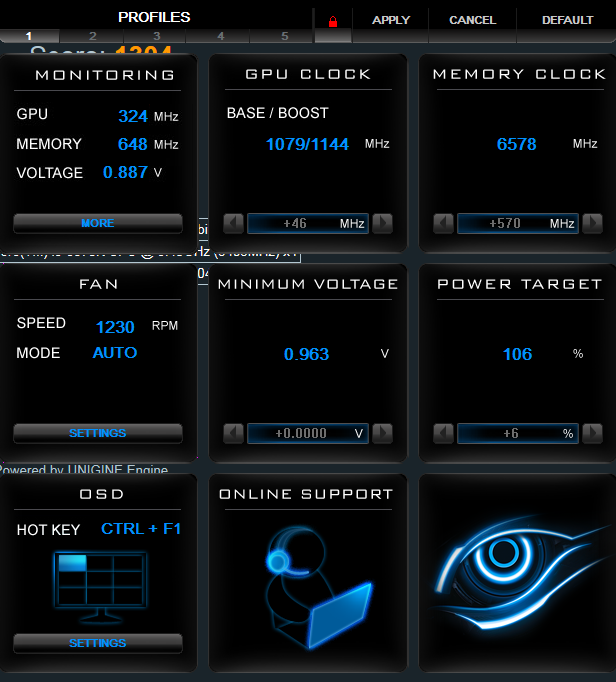616x682 pixels.
Task: Click the glowing blue eye logo
Action: (x=520, y=572)
